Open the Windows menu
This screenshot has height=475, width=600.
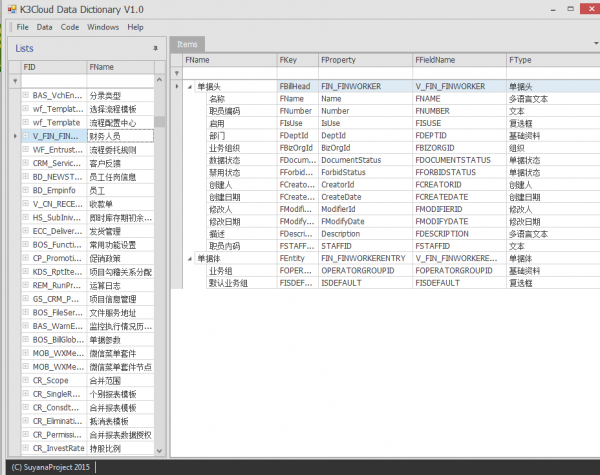(103, 27)
